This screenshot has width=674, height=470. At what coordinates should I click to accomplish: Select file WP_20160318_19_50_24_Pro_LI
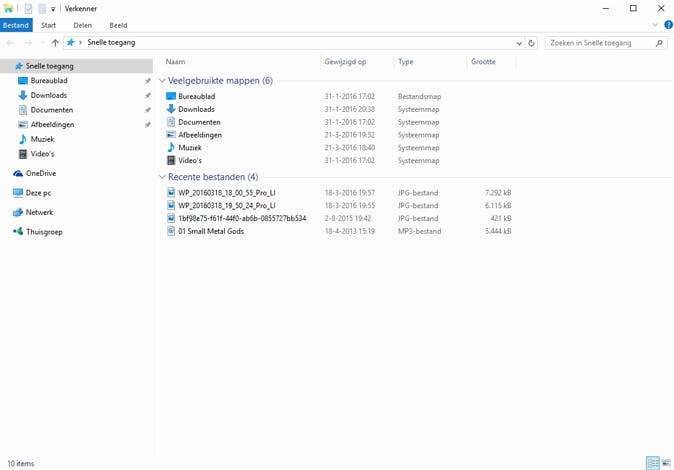point(227,206)
